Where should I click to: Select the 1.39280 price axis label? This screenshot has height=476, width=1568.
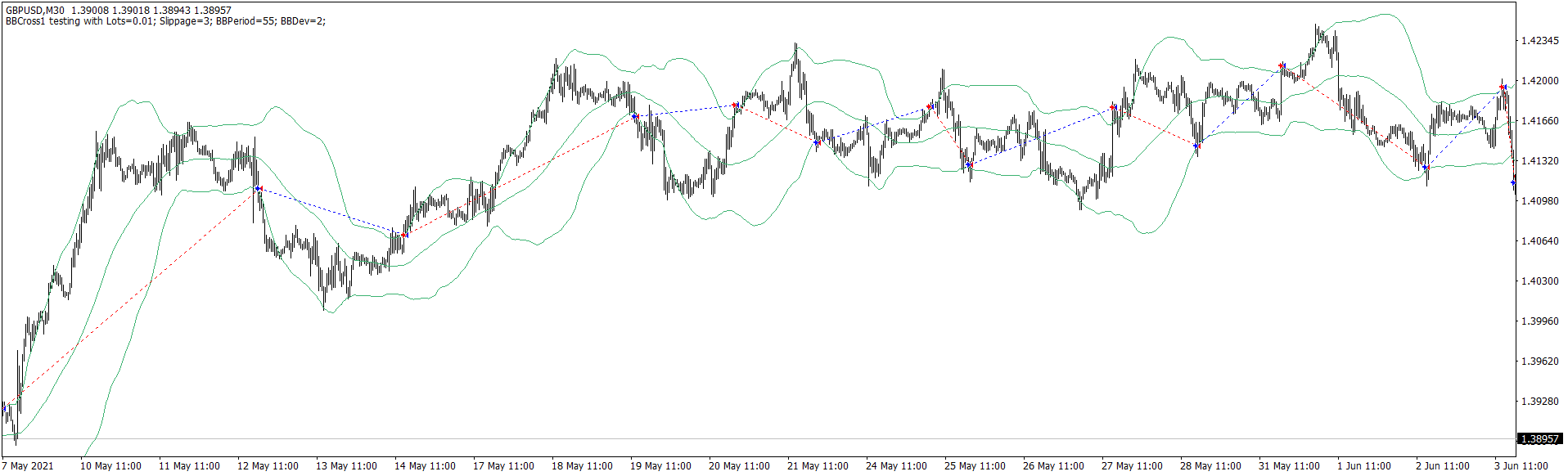[x=1539, y=402]
